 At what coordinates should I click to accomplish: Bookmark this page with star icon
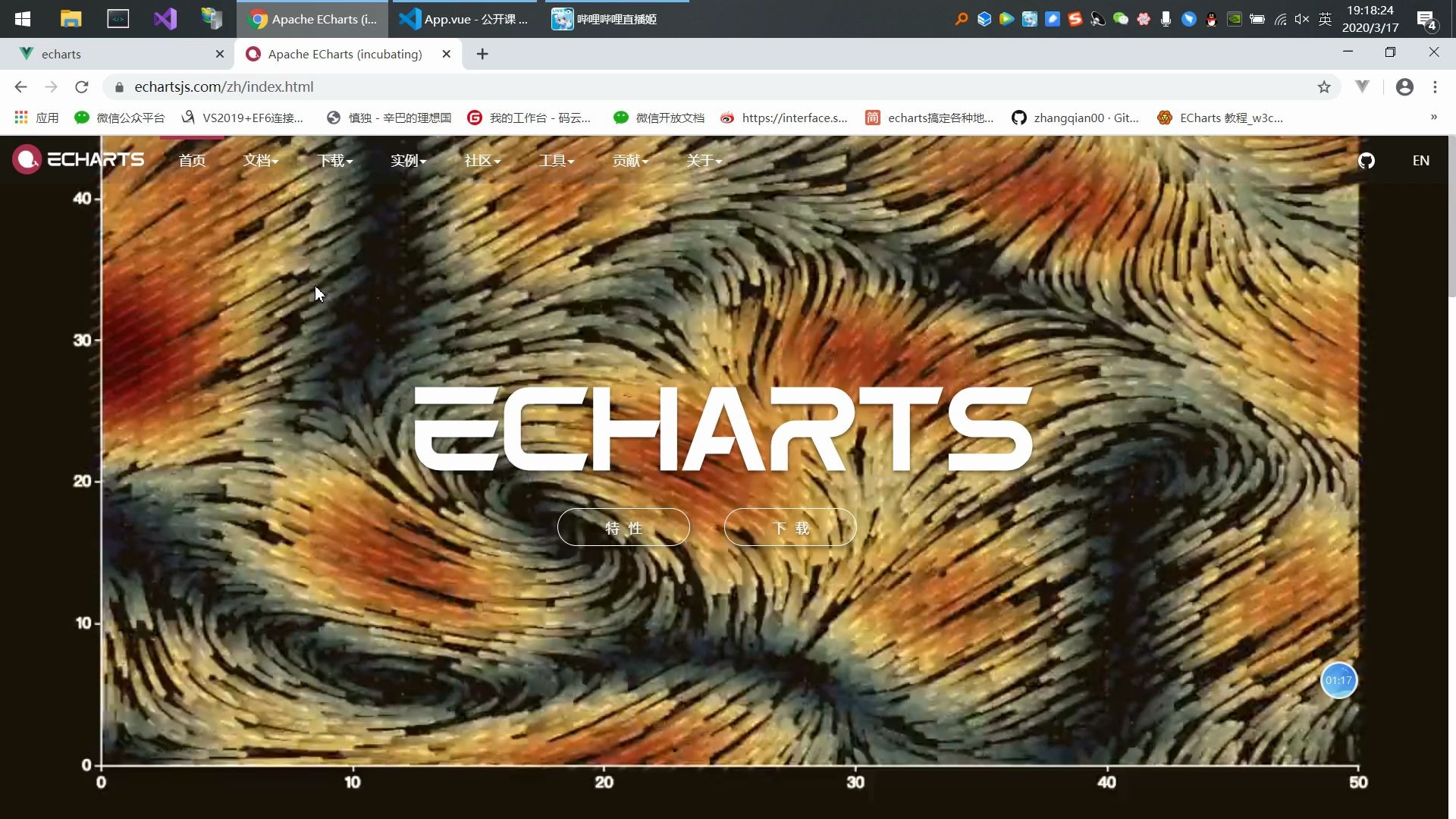1324,87
